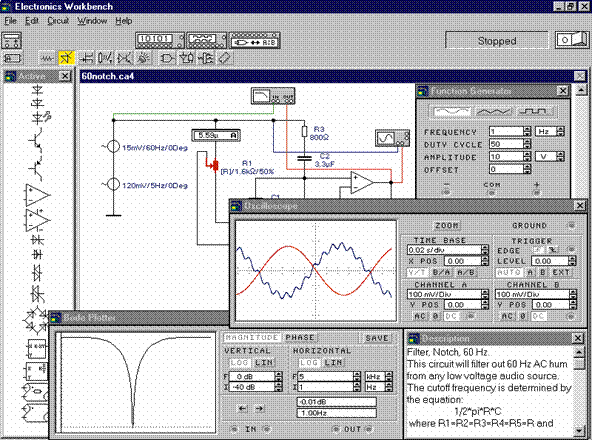Select A/B display mode on oscilloscope
Viewport: 592px width, 440px height.
[x=466, y=272]
